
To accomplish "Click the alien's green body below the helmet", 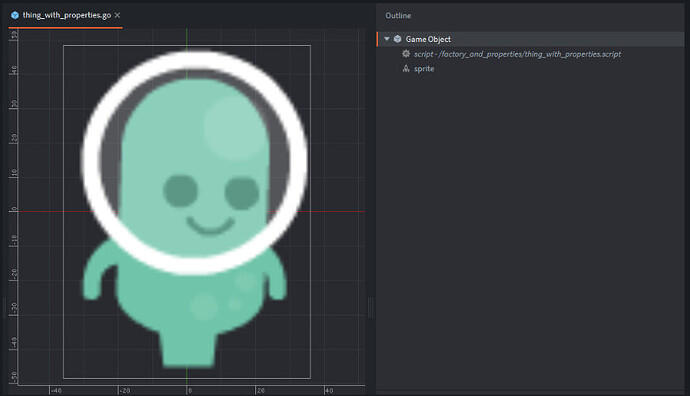I will click(189, 304).
